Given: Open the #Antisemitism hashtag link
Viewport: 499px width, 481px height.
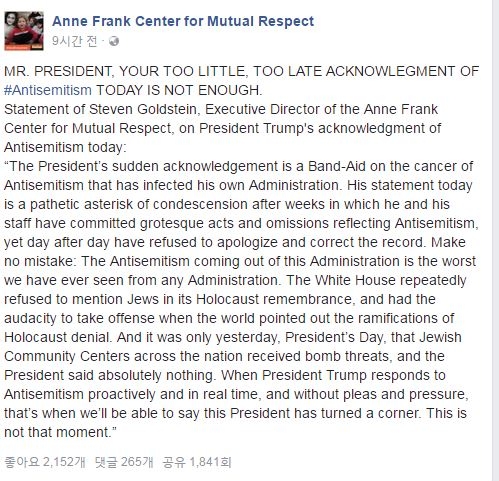Looking at the screenshot, I should 48,90.
